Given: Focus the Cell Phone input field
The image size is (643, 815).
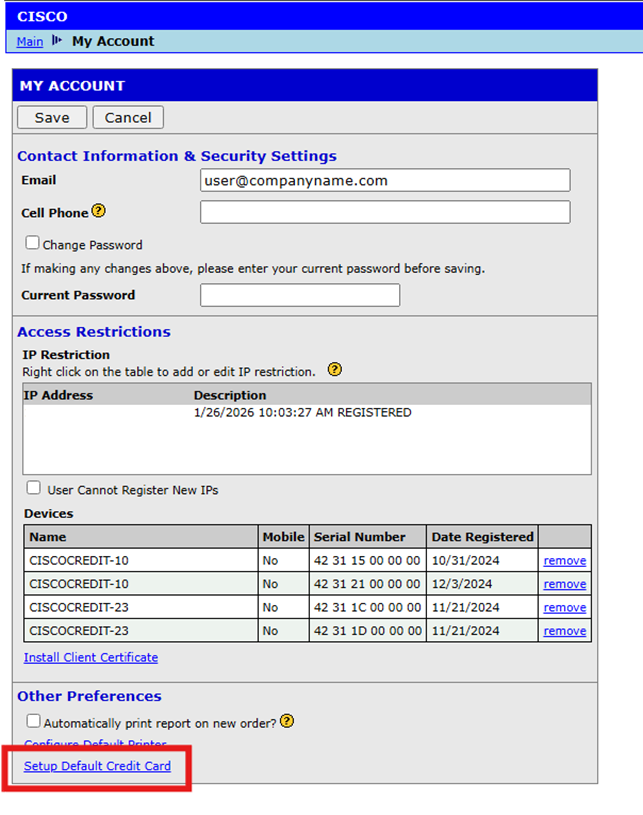Looking at the screenshot, I should click(385, 212).
